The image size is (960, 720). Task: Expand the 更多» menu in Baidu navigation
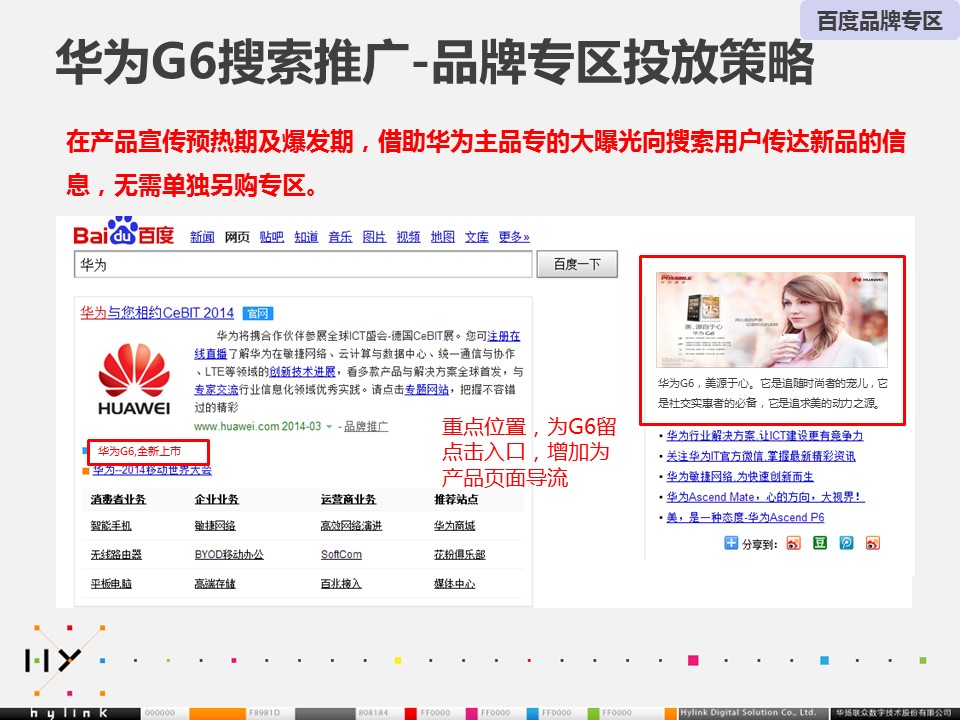[x=513, y=237]
